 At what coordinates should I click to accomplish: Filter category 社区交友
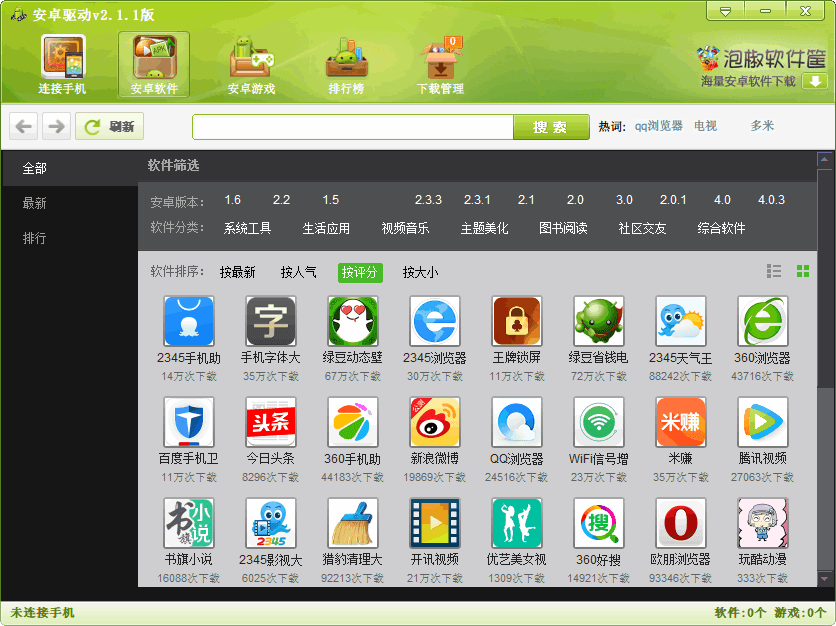(642, 228)
